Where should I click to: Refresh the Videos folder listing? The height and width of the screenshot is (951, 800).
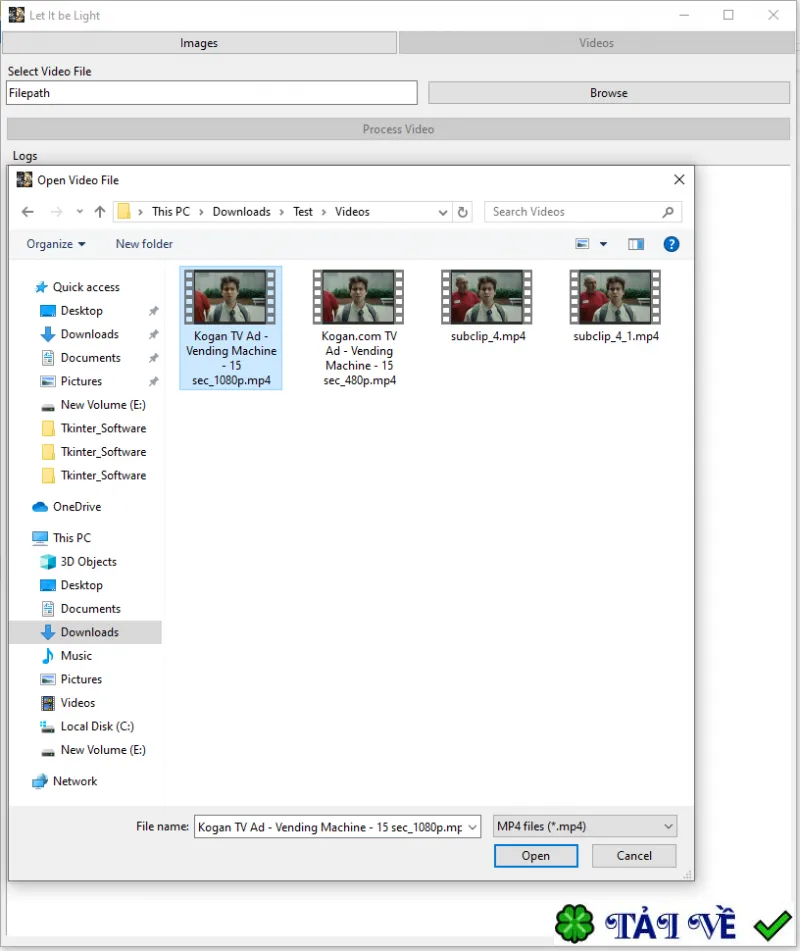463,212
